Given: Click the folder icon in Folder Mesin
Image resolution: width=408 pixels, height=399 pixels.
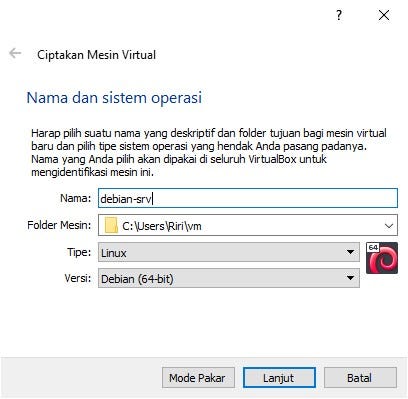Looking at the screenshot, I should click(x=111, y=226).
